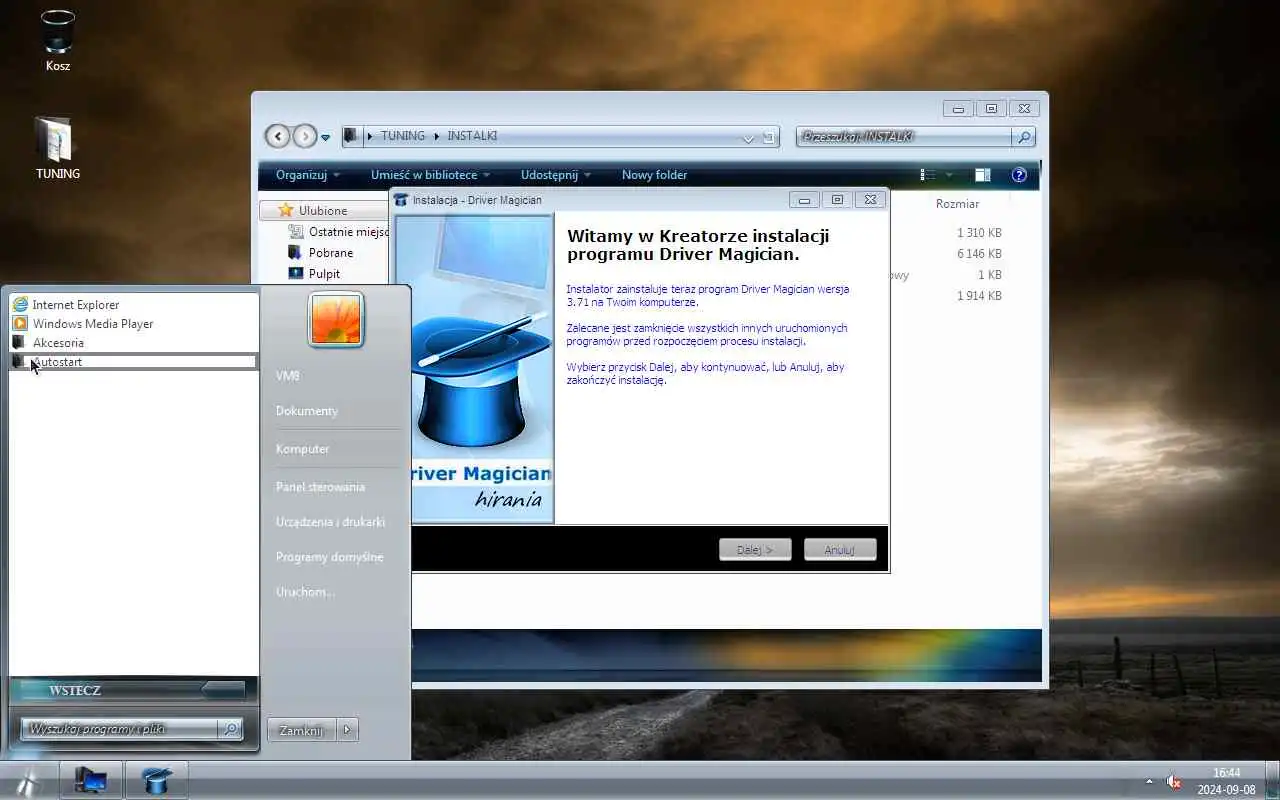Click the Start orb button
This screenshot has height=800, width=1280.
pyautogui.click(x=27, y=781)
